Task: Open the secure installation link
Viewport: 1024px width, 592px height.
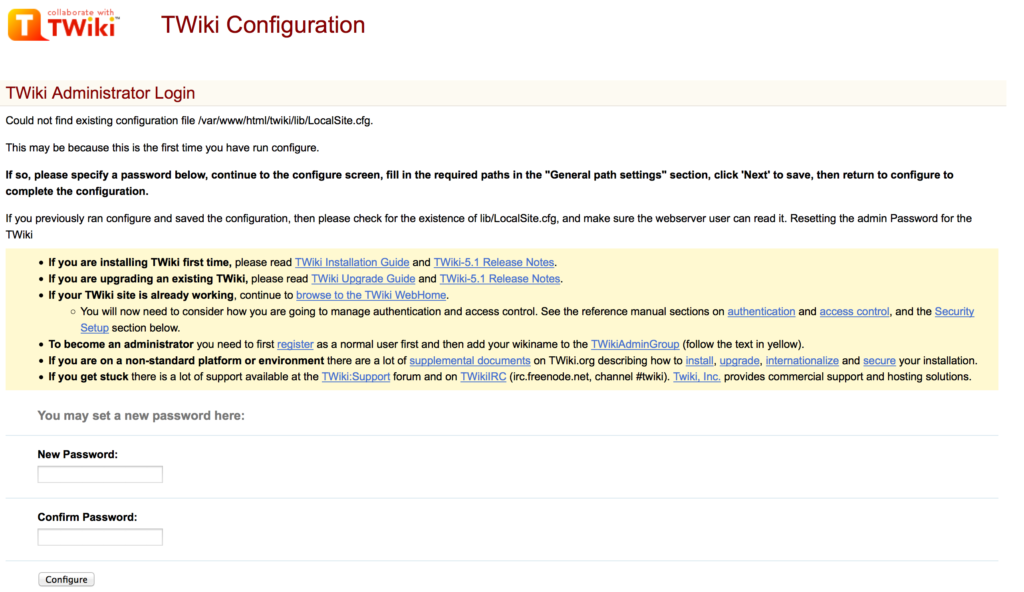Action: click(x=879, y=360)
